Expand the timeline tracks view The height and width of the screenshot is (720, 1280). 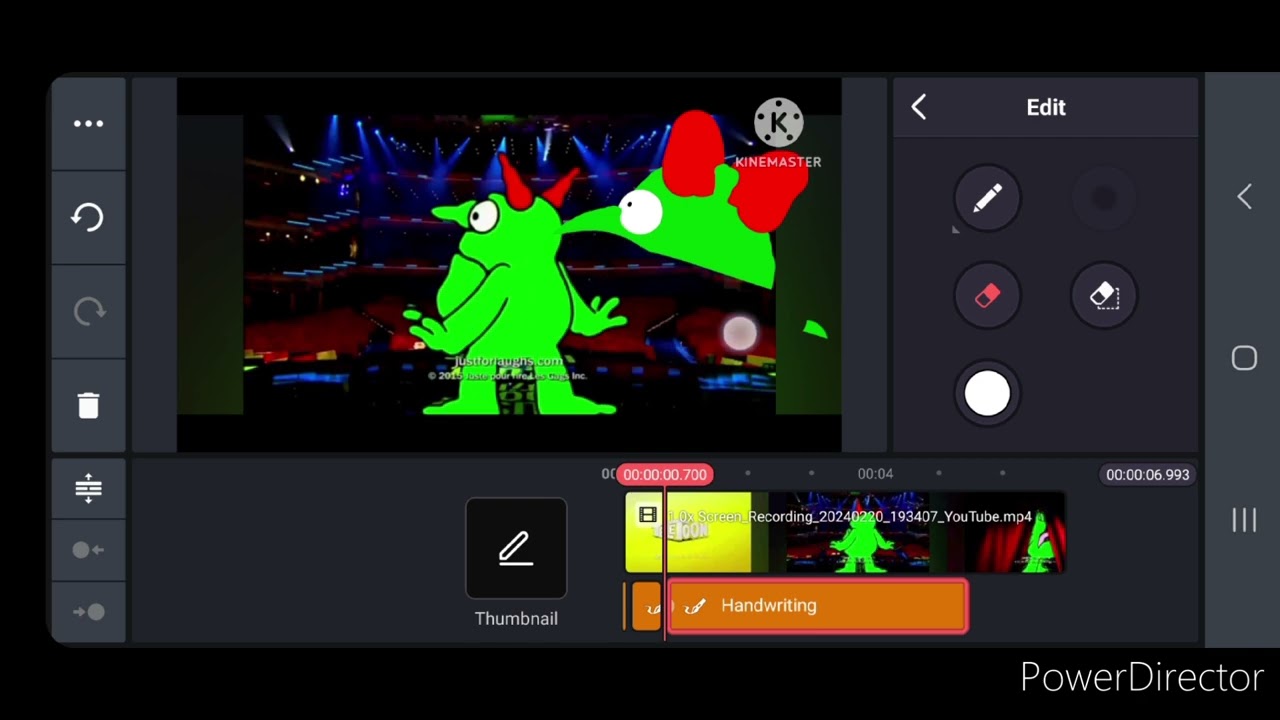pos(88,488)
